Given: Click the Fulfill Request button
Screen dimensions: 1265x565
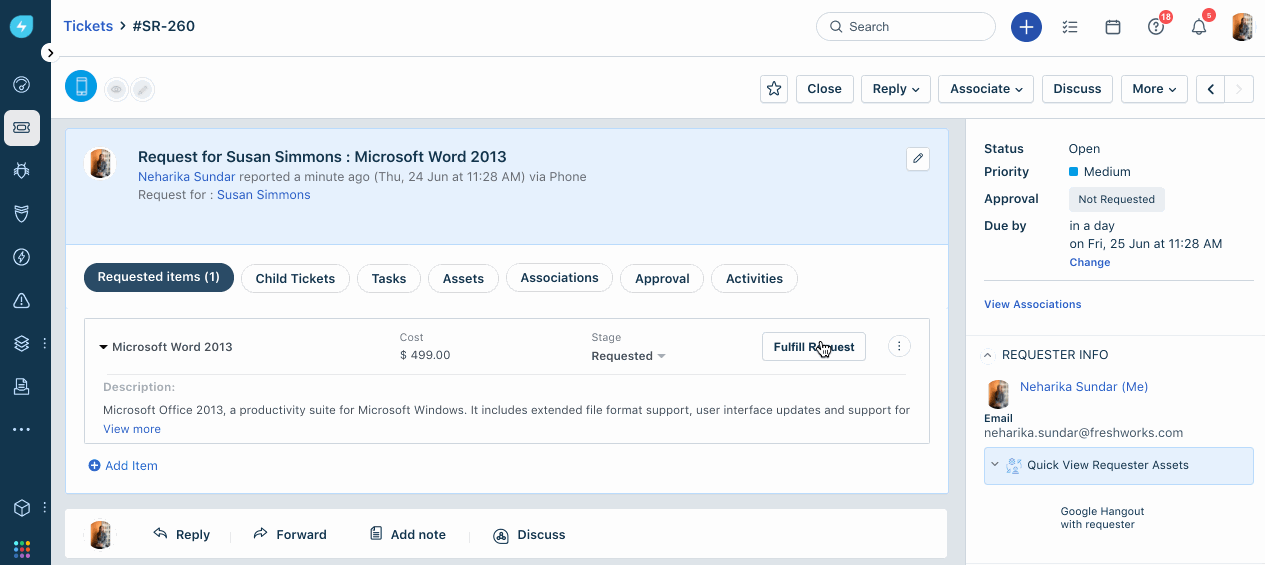Looking at the screenshot, I should click(814, 347).
